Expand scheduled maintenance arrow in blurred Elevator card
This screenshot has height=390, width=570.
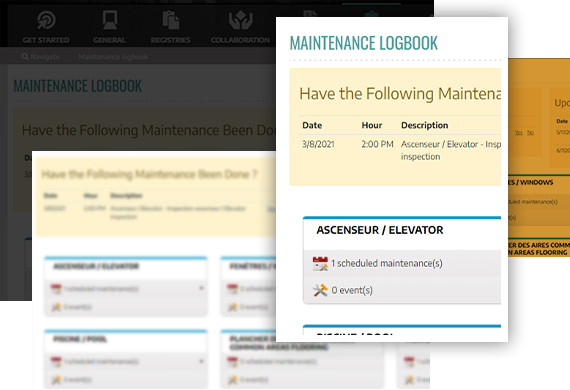click(x=201, y=288)
